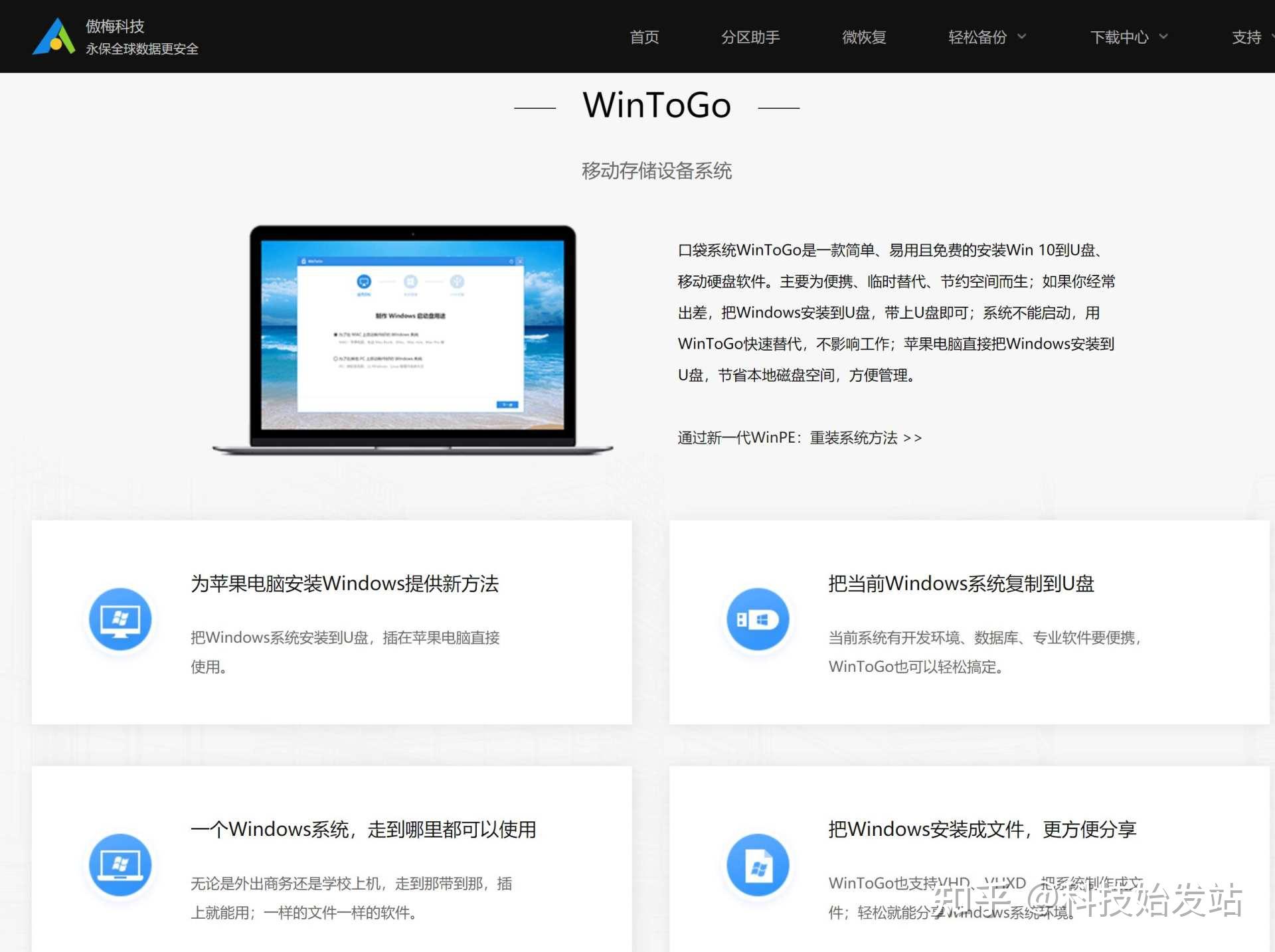Click the 轻松备份 menu label
Viewport: 1275px width, 952px height.
tap(977, 37)
